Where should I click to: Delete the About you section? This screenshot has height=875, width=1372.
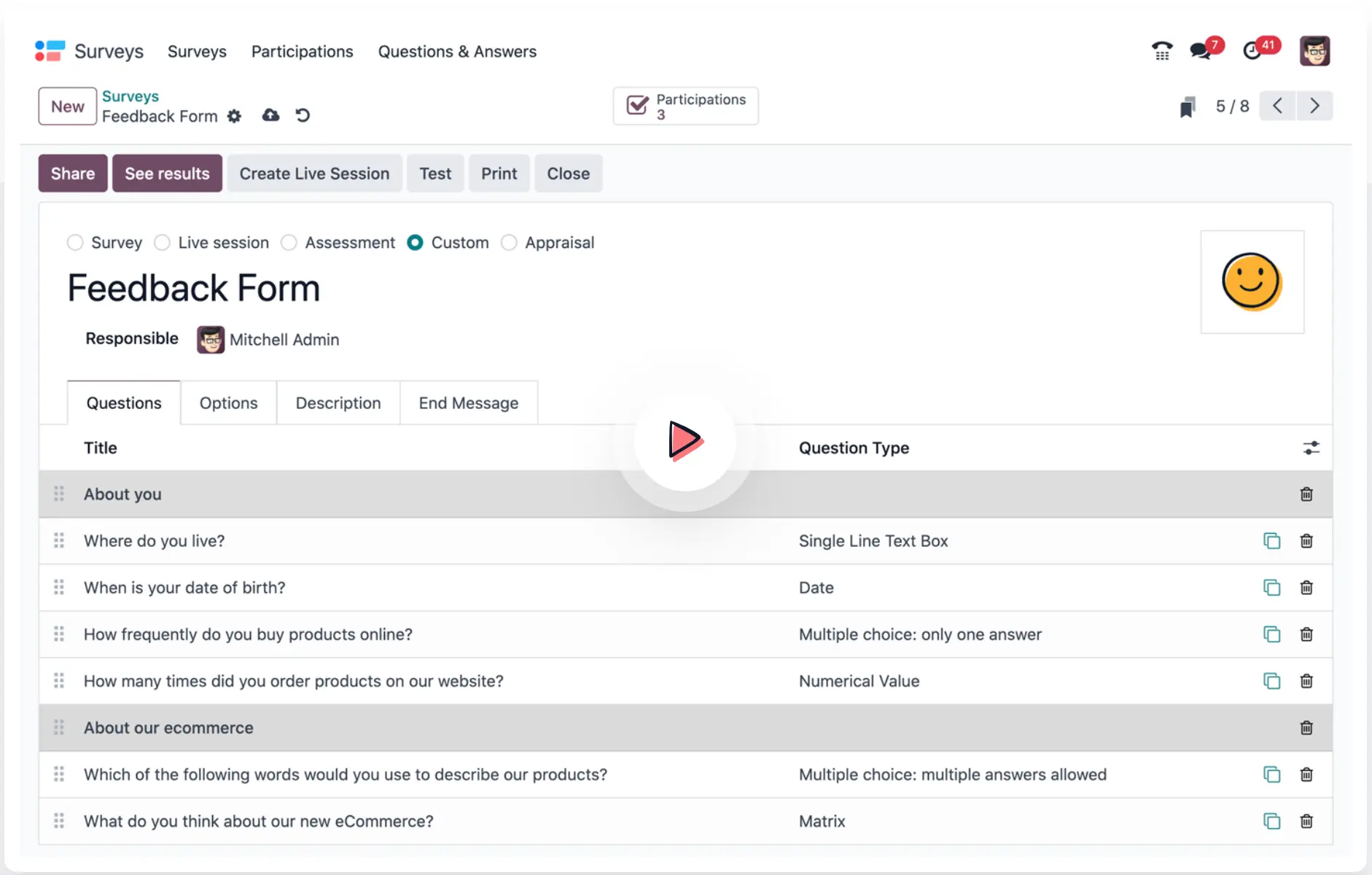[1306, 494]
